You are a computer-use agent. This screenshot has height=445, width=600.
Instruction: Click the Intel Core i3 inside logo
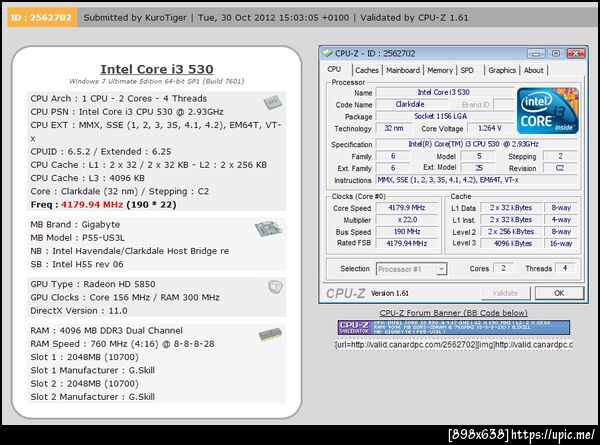548,111
